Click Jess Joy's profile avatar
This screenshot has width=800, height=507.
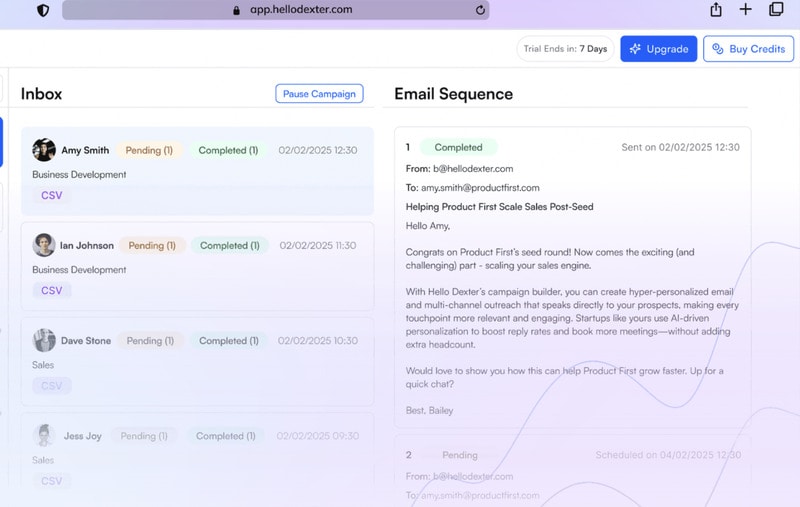tap(44, 435)
